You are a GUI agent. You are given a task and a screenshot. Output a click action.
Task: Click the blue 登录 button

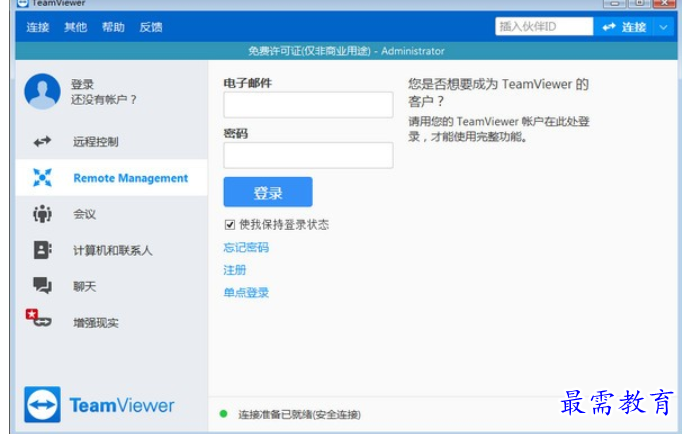(268, 192)
